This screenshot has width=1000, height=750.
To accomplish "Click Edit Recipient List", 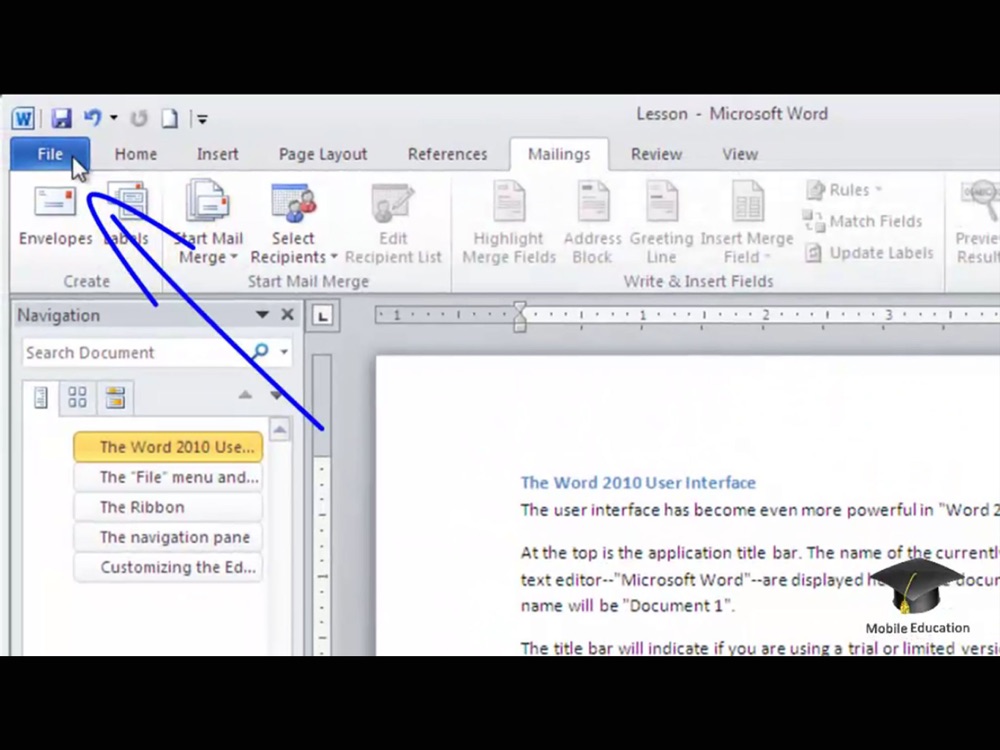I will point(393,222).
